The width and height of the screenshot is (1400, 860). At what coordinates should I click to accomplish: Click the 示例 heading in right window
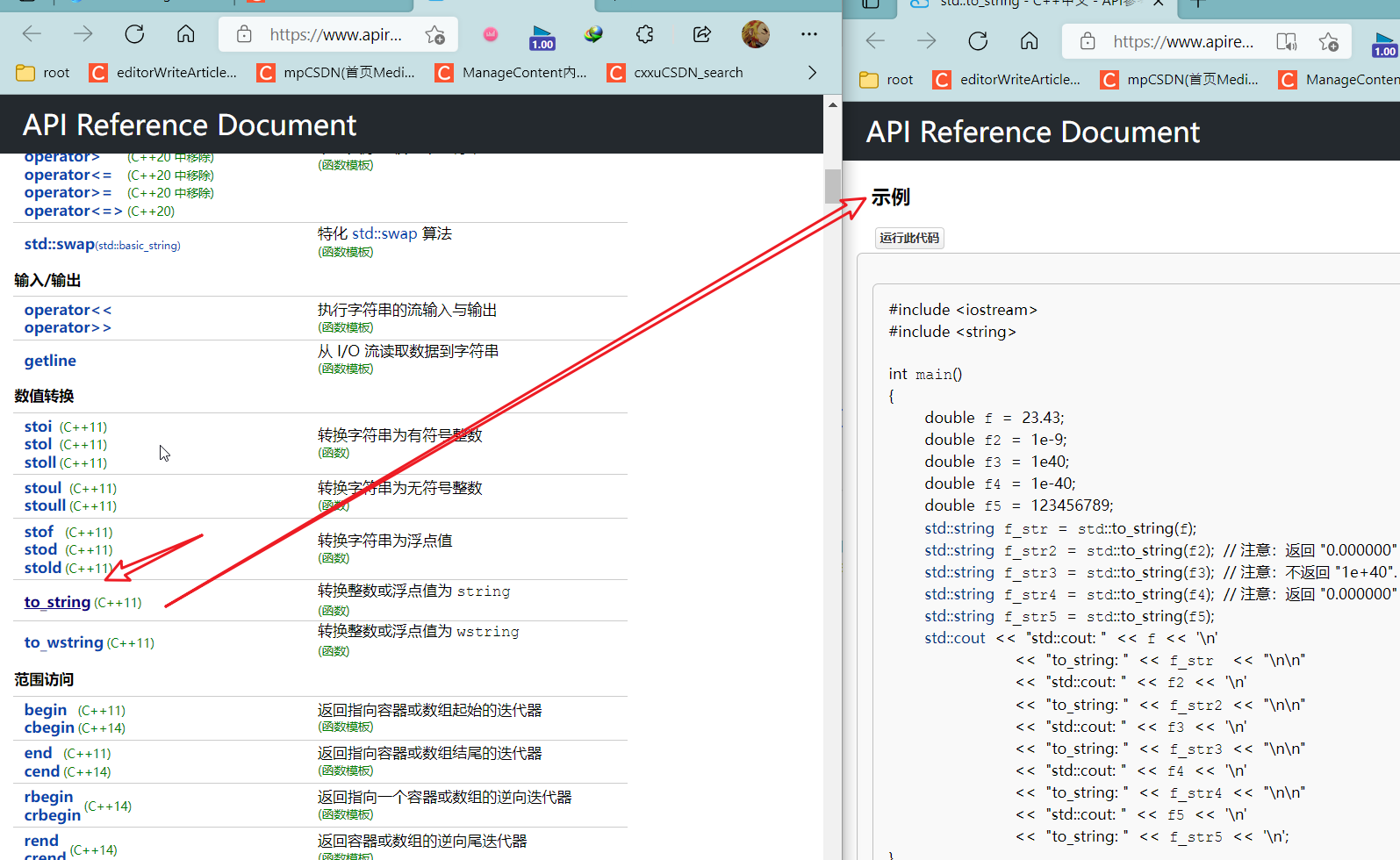tap(890, 197)
